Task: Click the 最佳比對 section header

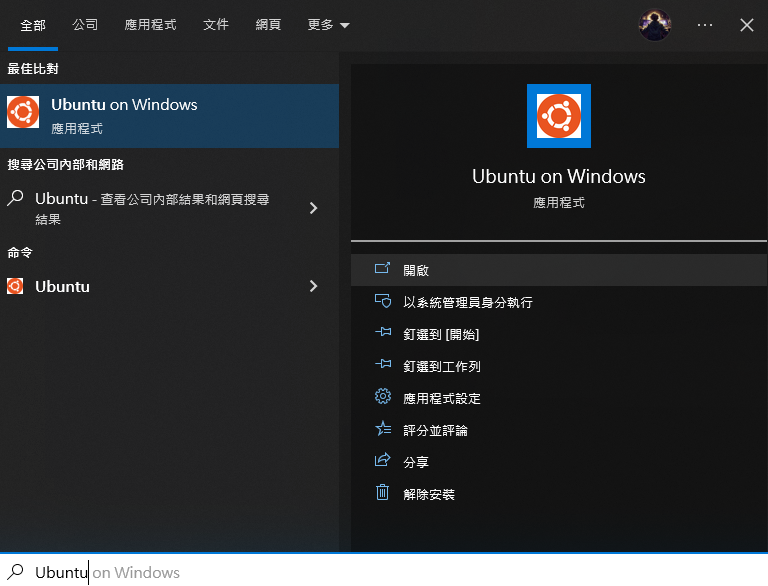Action: point(33,69)
